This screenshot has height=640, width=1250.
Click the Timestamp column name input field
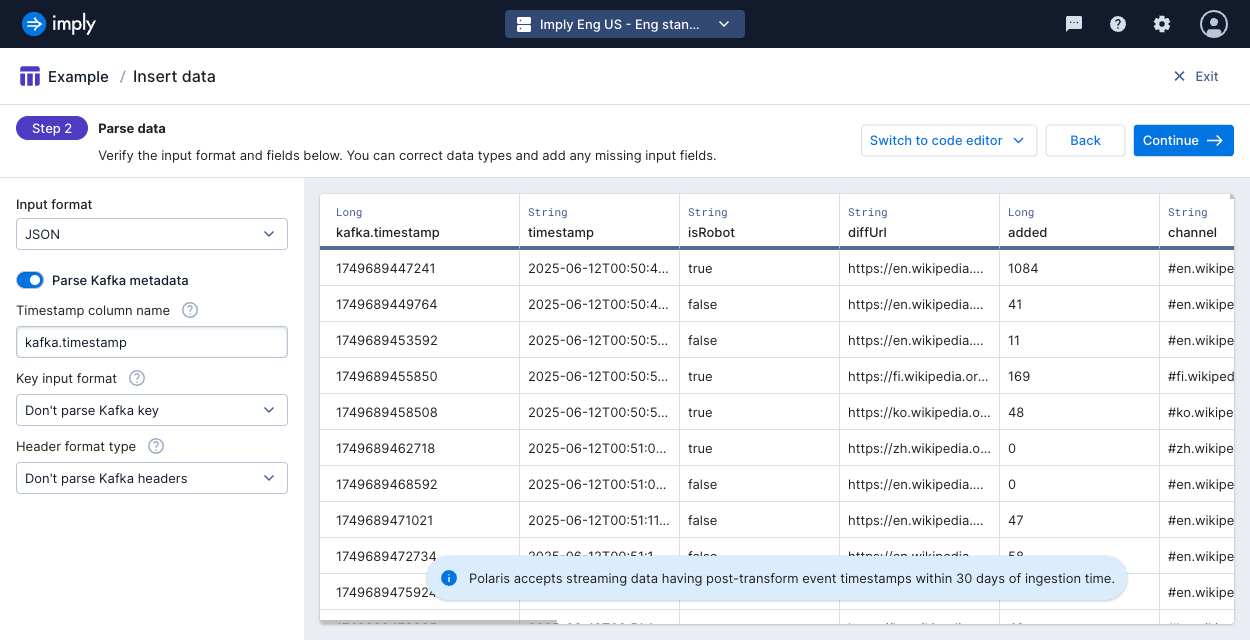(x=152, y=342)
